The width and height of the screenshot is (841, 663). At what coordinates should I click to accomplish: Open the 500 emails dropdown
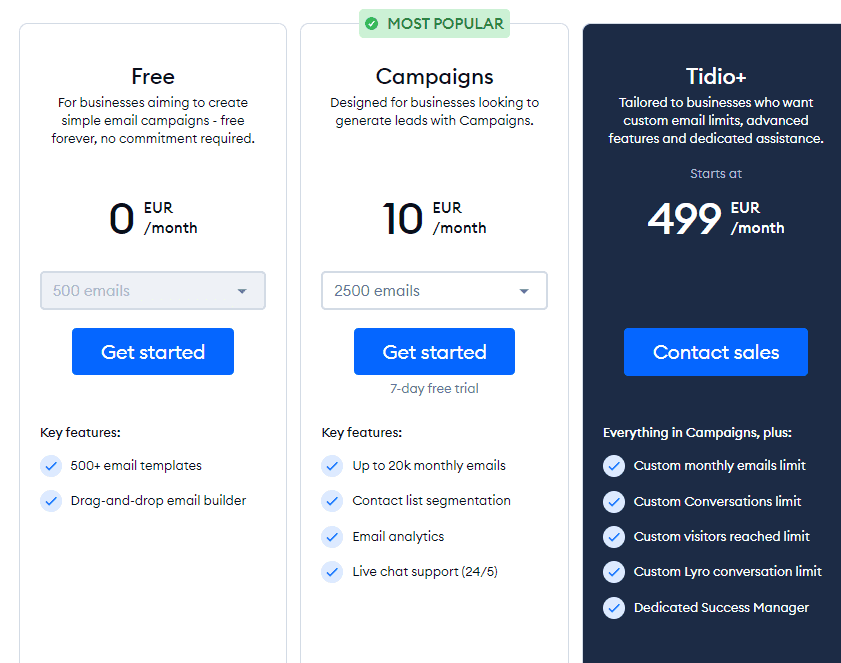[152, 291]
